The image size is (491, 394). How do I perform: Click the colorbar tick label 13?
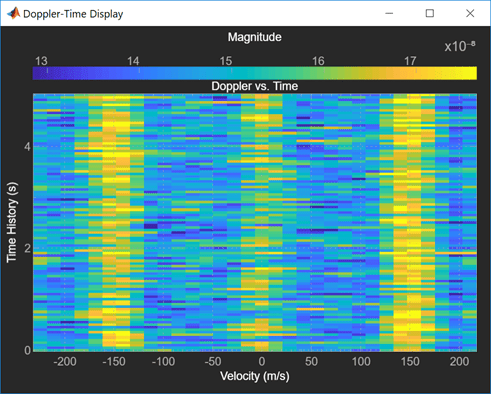click(x=41, y=61)
